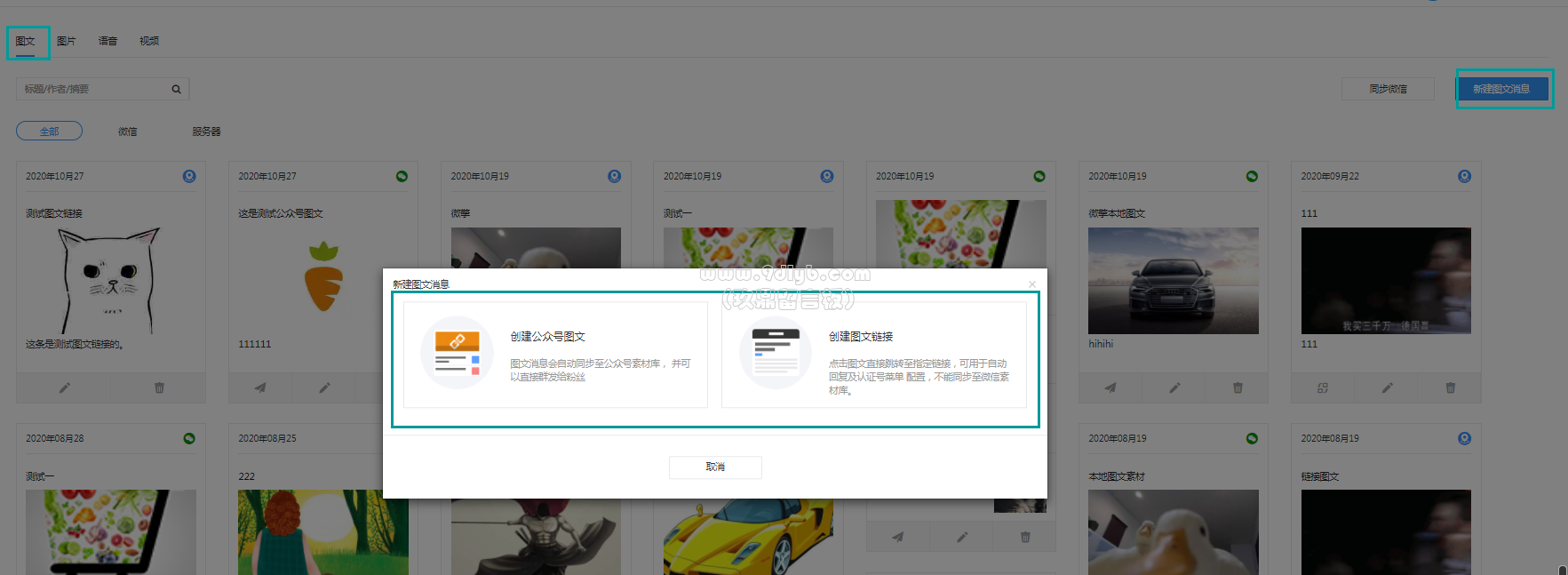Viewport: 1568px width, 575px height.
Task: Delete the 测试图文链接 card via trash icon
Action: [x=159, y=387]
